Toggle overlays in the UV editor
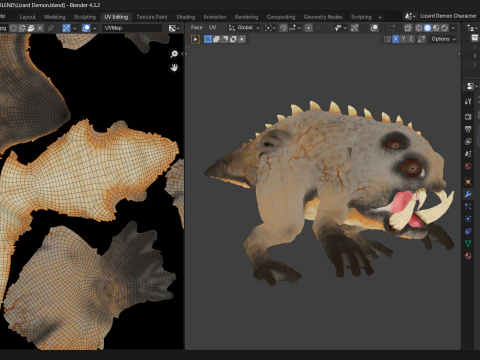Image resolution: width=480 pixels, height=360 pixels. 86,28
